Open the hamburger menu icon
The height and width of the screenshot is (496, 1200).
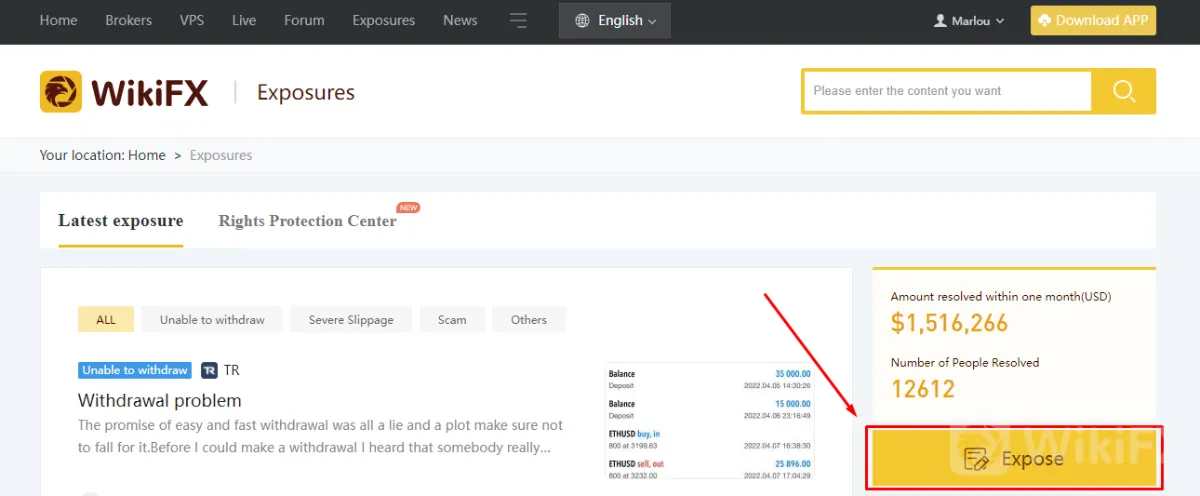click(518, 20)
